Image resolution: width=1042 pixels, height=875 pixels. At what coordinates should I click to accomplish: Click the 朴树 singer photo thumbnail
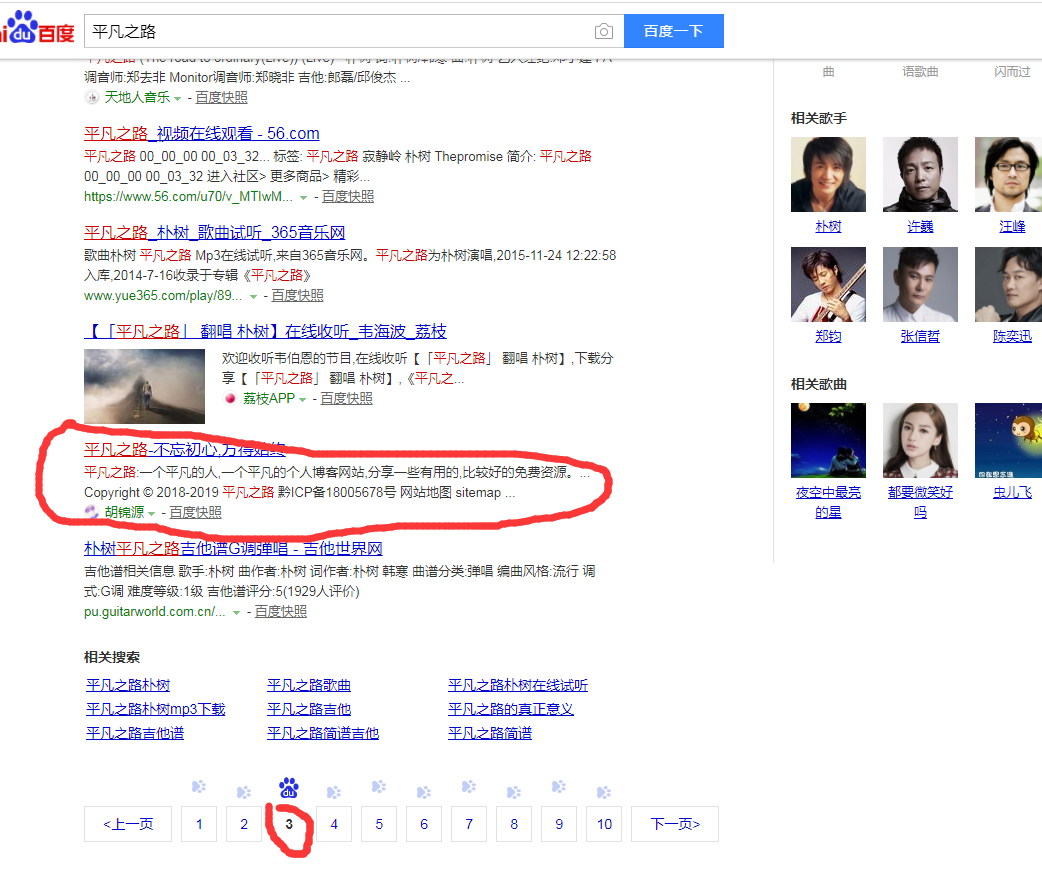pos(828,175)
